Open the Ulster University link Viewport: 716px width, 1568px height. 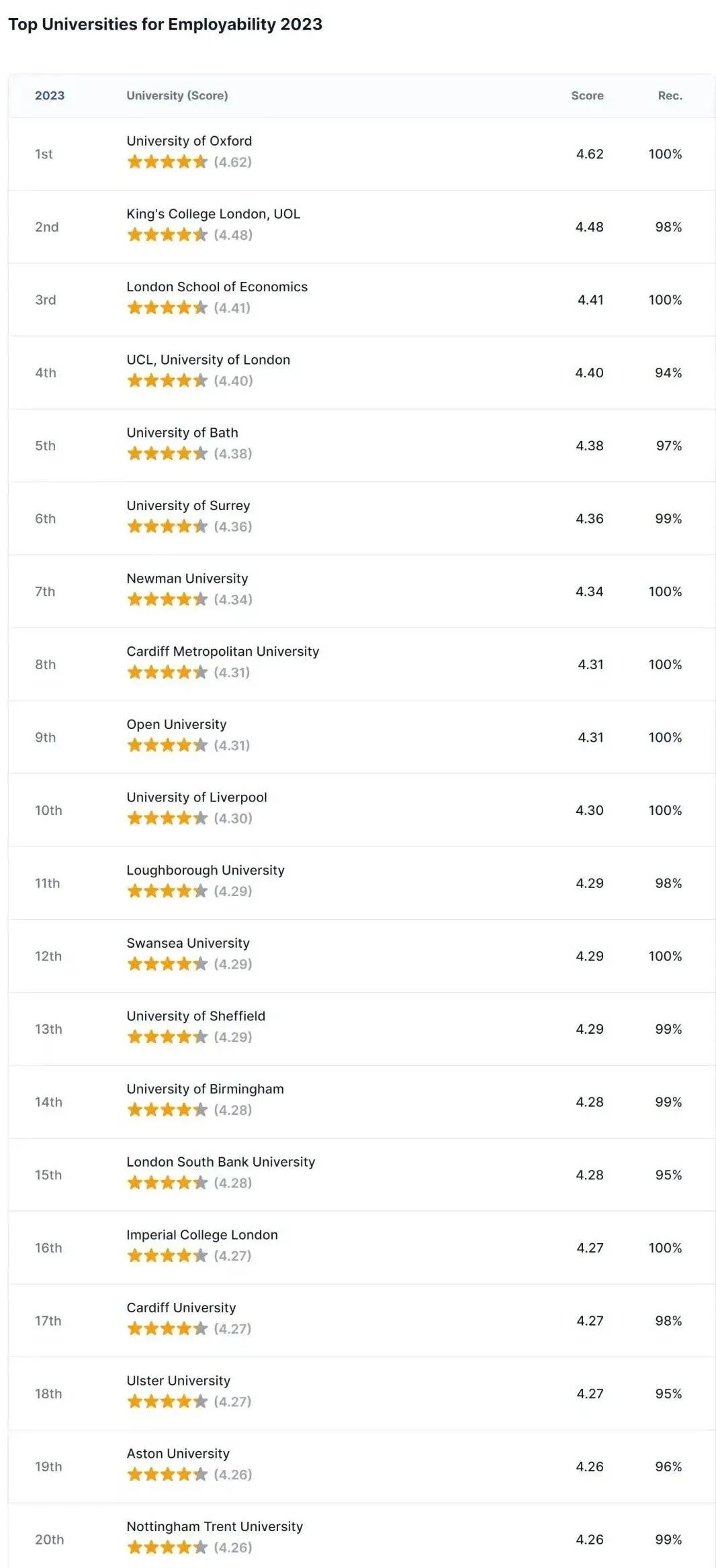pyautogui.click(x=179, y=1381)
